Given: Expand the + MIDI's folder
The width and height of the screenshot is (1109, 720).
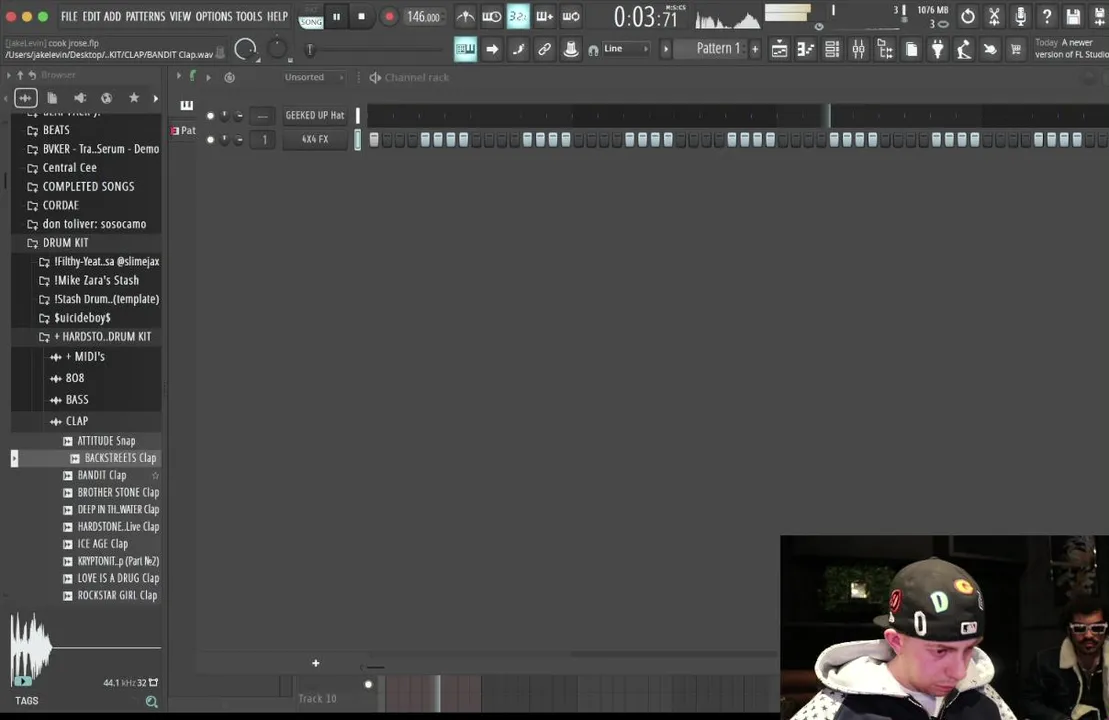Looking at the screenshot, I should 86,357.
